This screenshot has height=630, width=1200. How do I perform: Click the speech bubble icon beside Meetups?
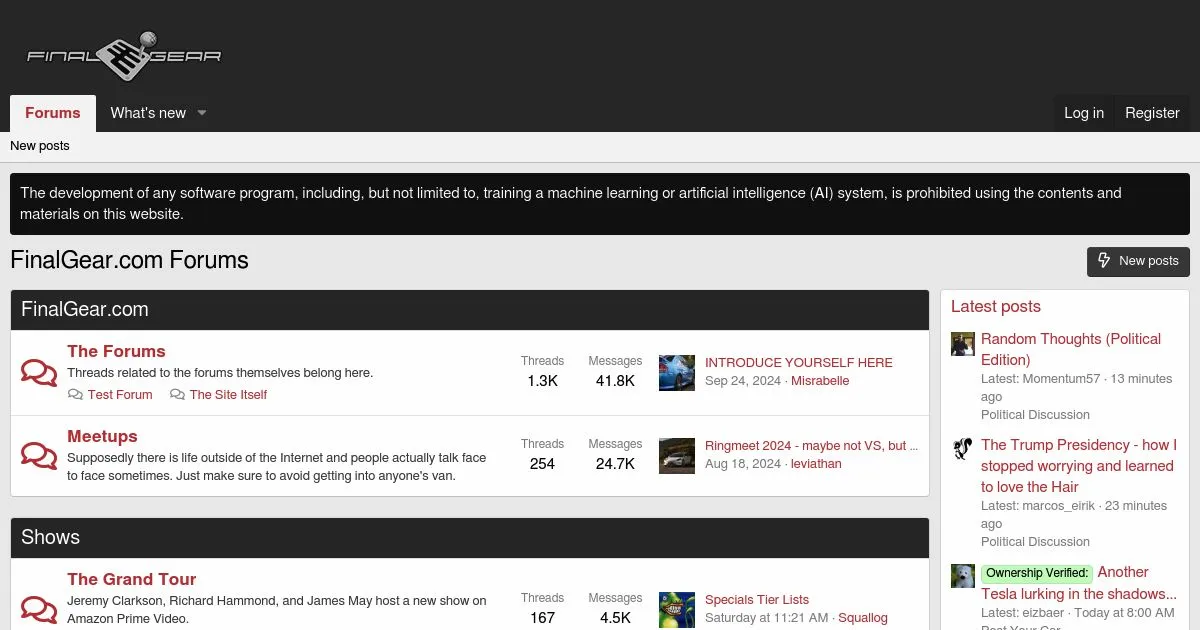[x=39, y=456]
